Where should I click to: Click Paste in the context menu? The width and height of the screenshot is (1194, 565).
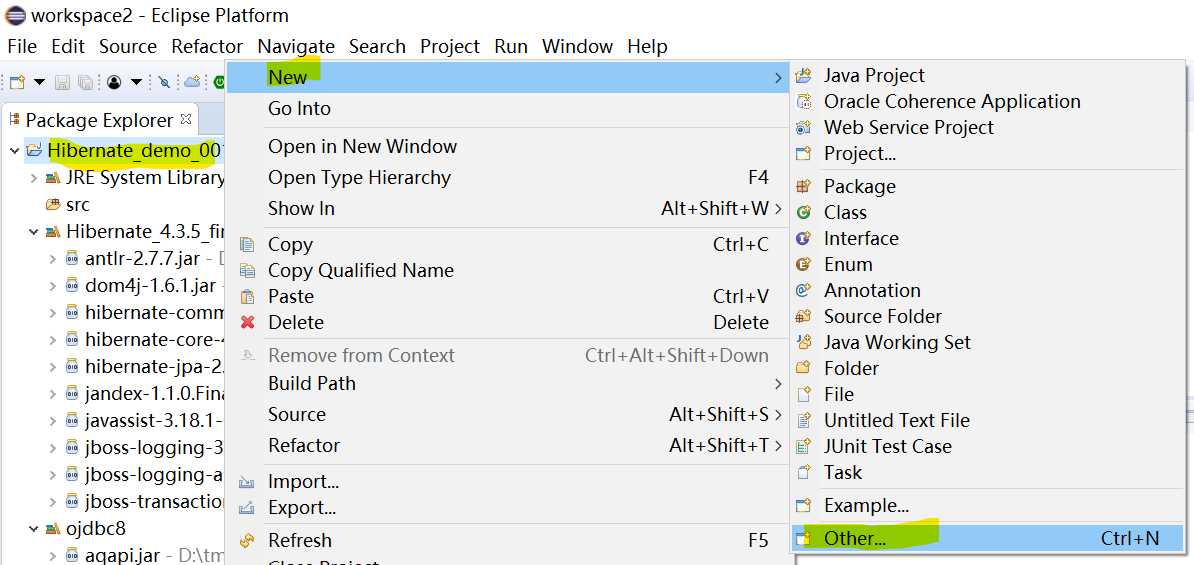click(x=507, y=296)
